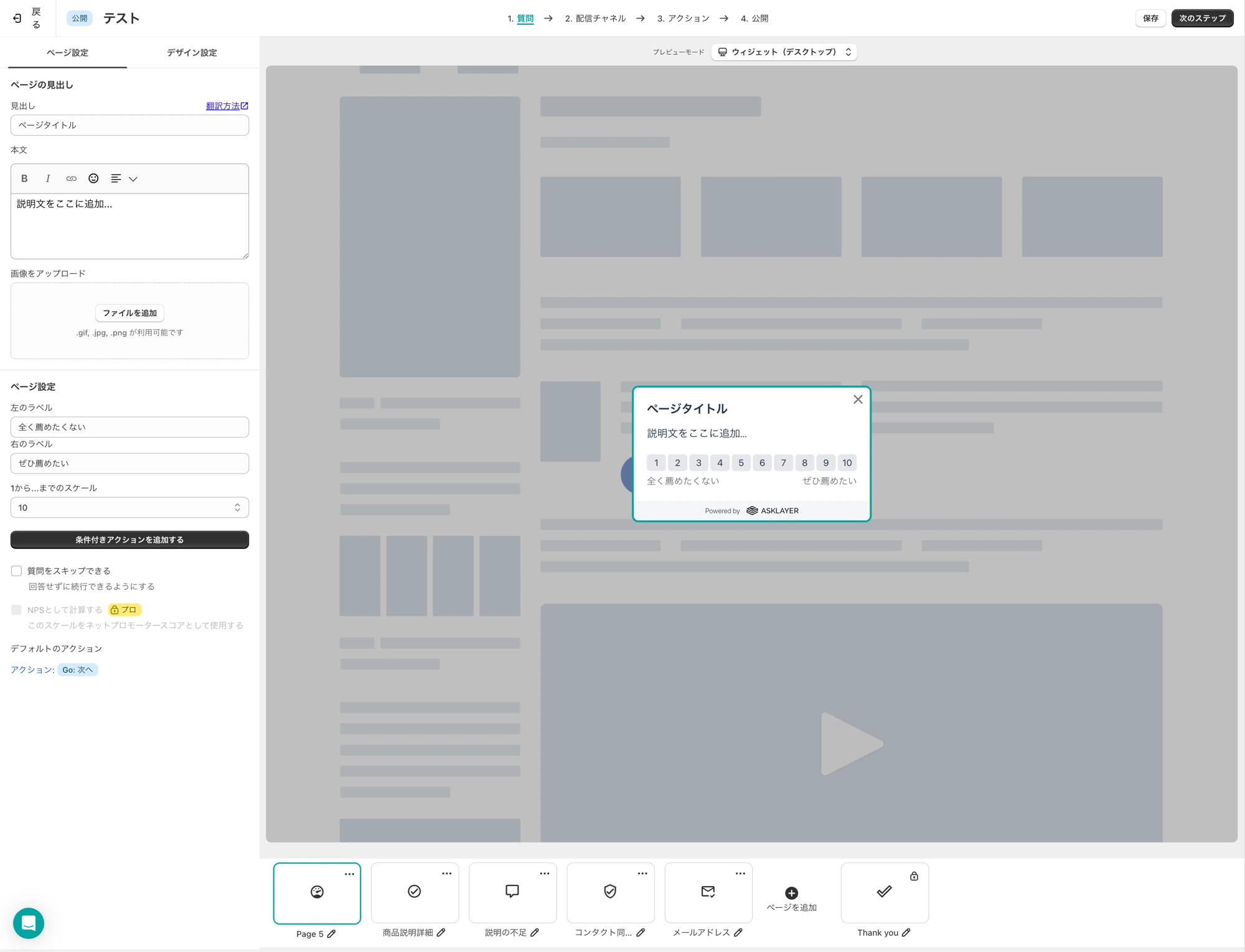Rename 説明の不足 with pencil icon
This screenshot has height=952, width=1245.
[535, 932]
